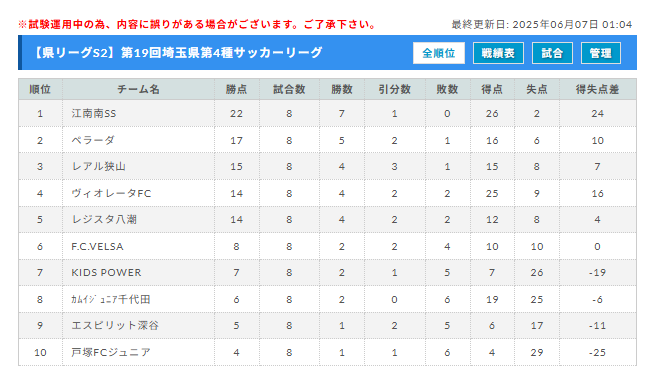Click the チーム名 column header
This screenshot has height=376, width=649.
click(138, 89)
